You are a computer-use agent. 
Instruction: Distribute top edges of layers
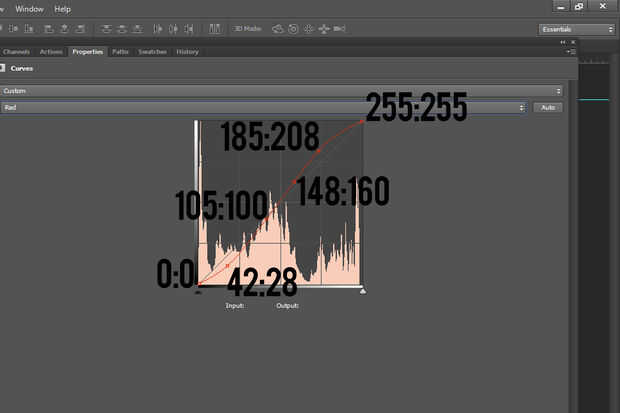(x=106, y=28)
